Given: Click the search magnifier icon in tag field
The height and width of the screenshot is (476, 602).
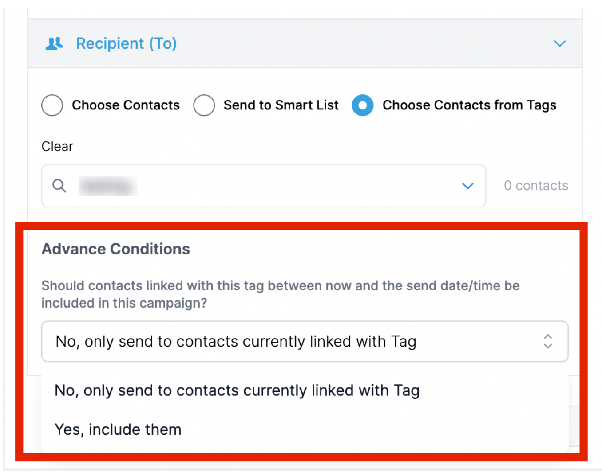Looking at the screenshot, I should pyautogui.click(x=59, y=186).
